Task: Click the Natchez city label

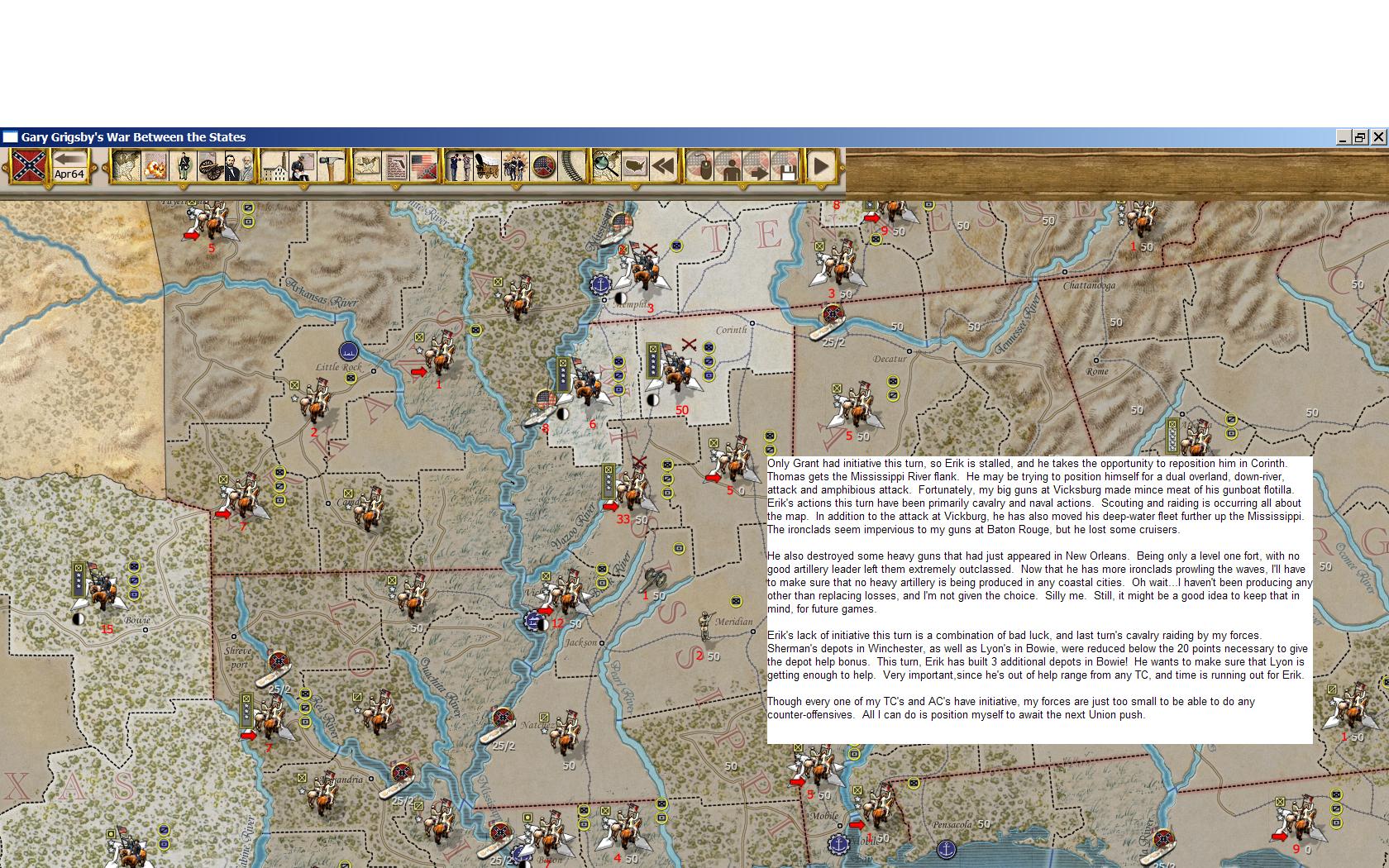Action: (x=537, y=726)
